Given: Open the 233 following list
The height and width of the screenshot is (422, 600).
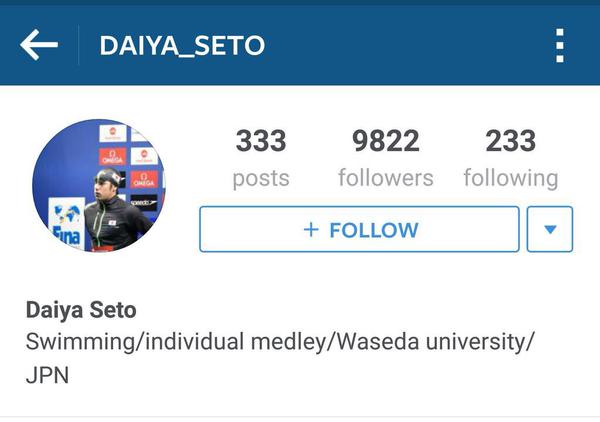Looking at the screenshot, I should pyautogui.click(x=510, y=141).
